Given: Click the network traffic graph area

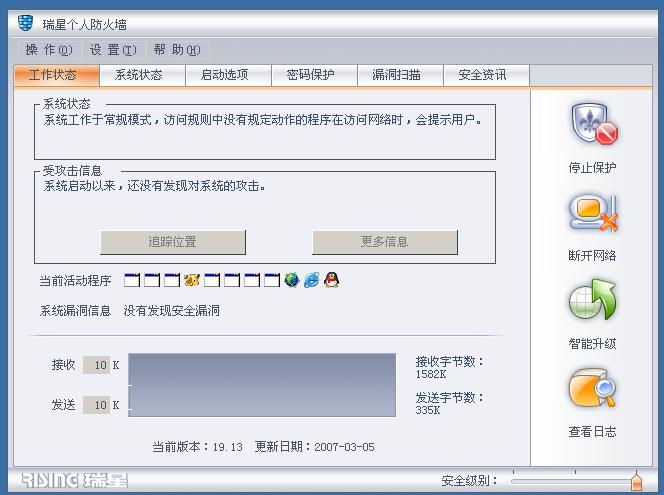Looking at the screenshot, I should pos(262,385).
